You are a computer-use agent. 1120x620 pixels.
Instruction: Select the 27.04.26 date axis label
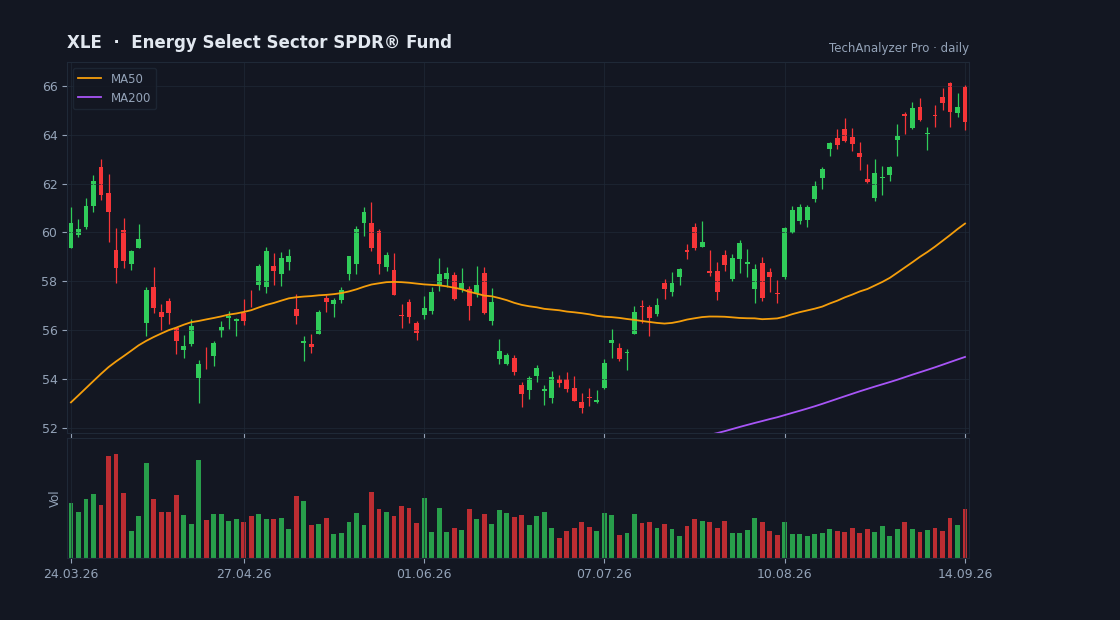point(244,574)
